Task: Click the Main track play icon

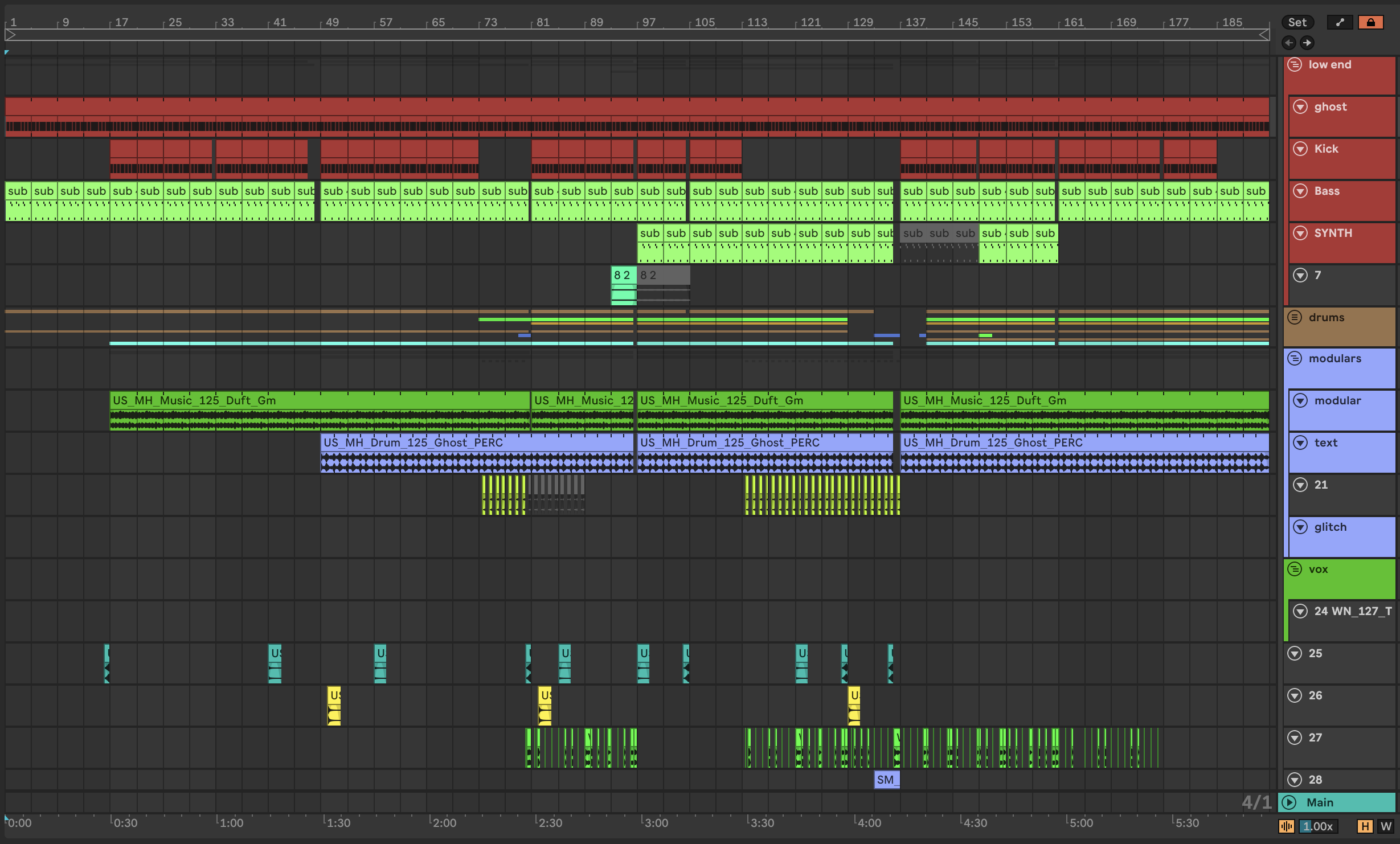Action: 1289,802
